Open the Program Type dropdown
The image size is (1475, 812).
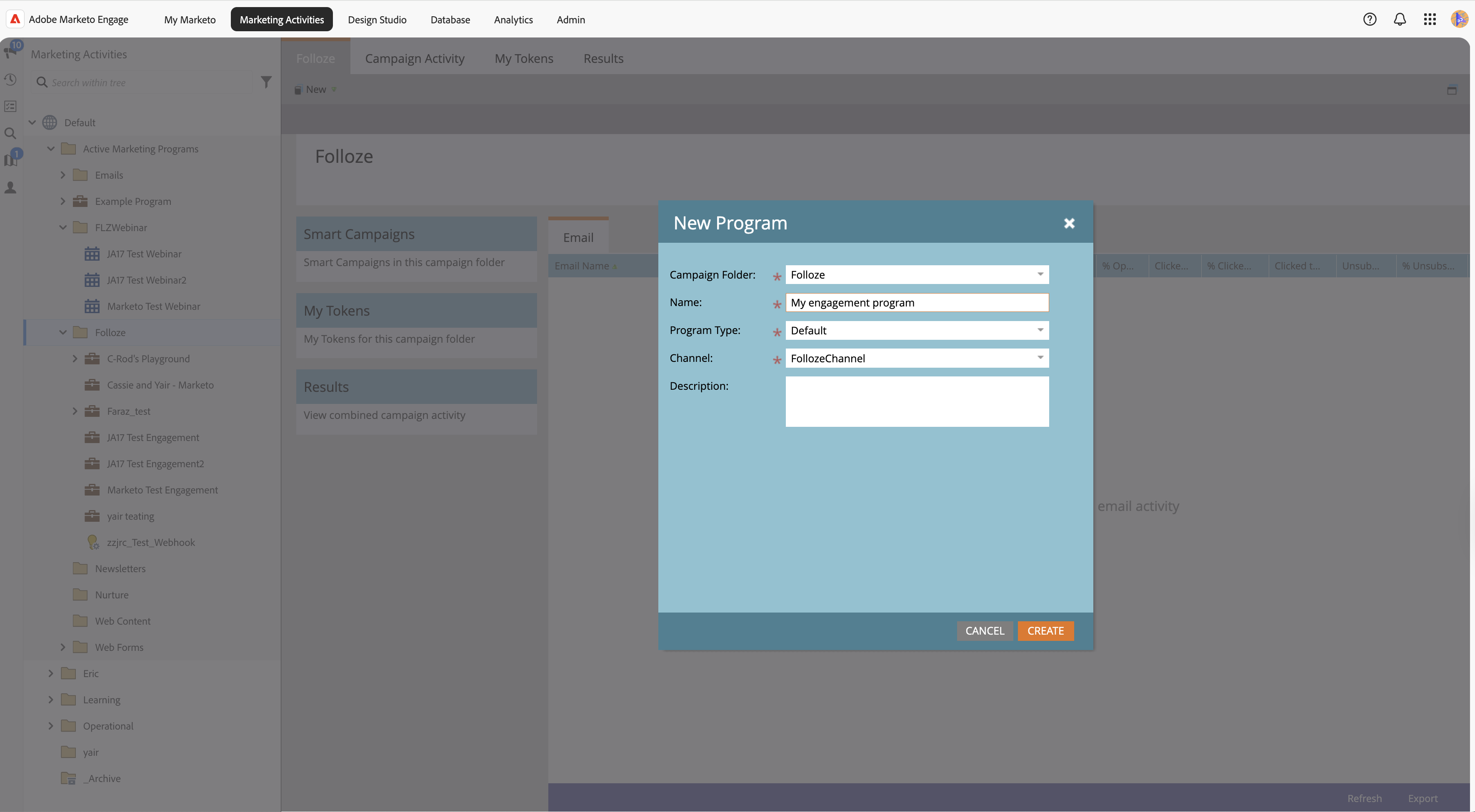click(x=1040, y=330)
